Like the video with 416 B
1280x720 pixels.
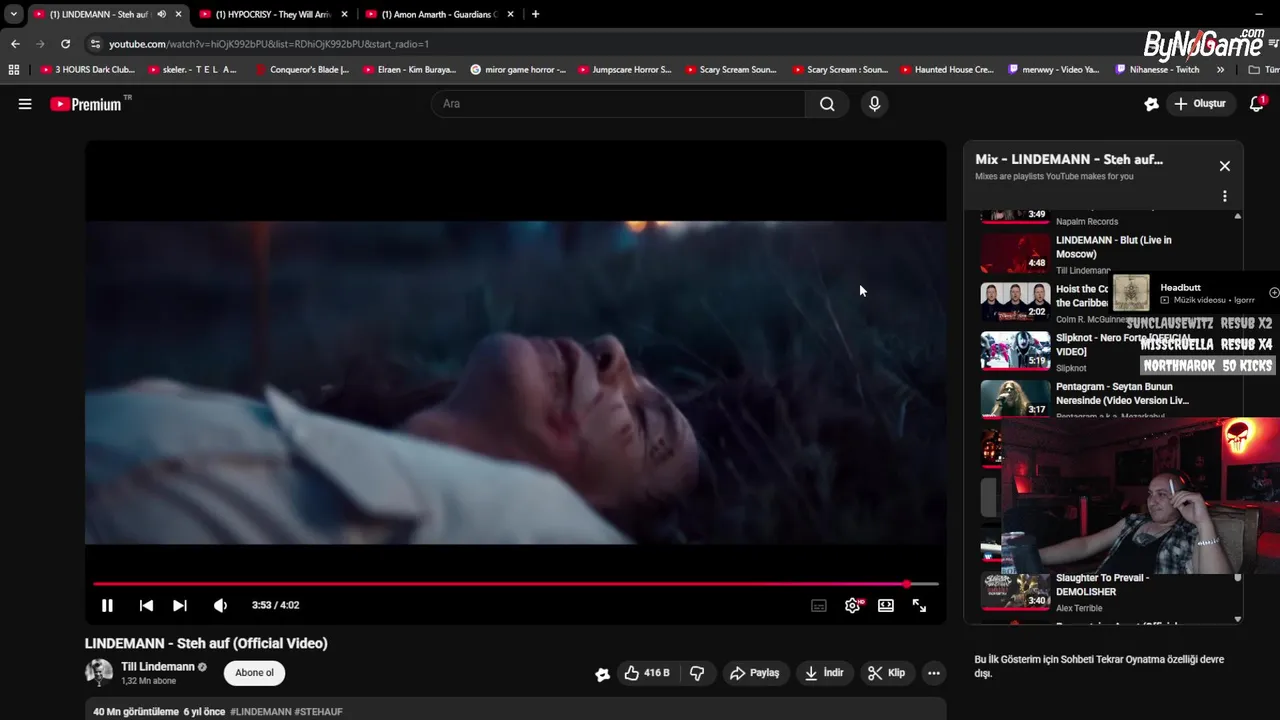647,673
